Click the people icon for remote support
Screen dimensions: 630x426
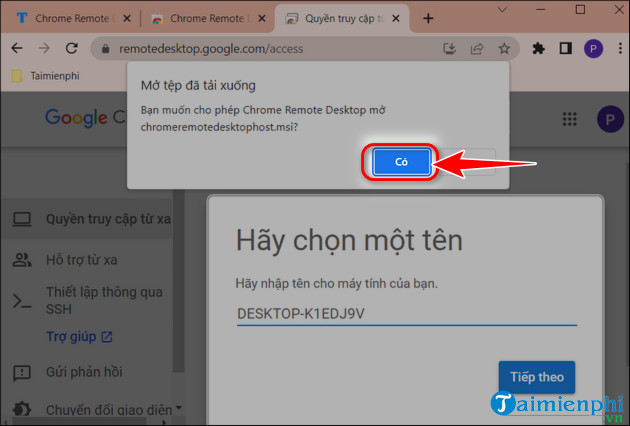pos(22,260)
